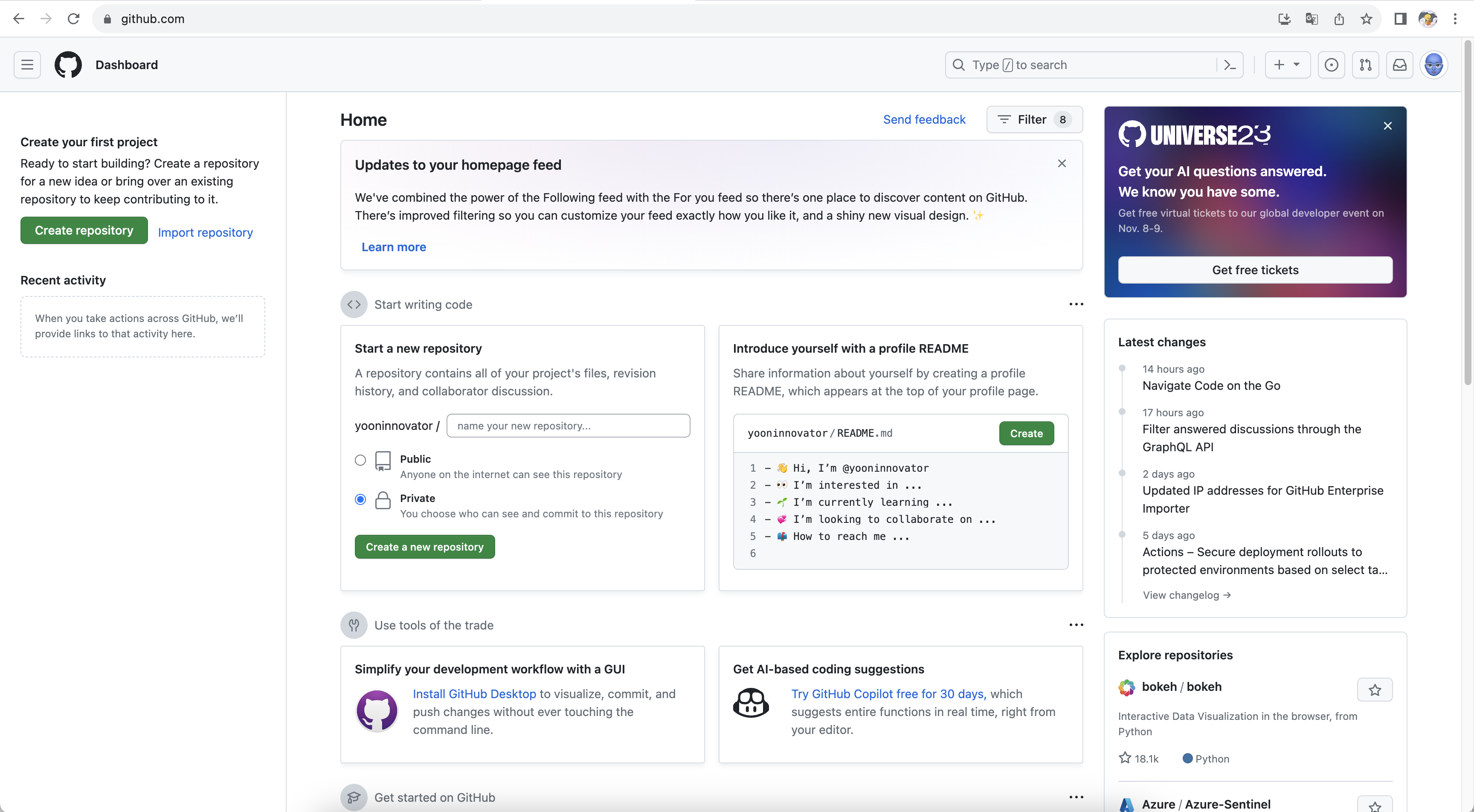
Task: Open the View changelog link
Action: click(1187, 595)
